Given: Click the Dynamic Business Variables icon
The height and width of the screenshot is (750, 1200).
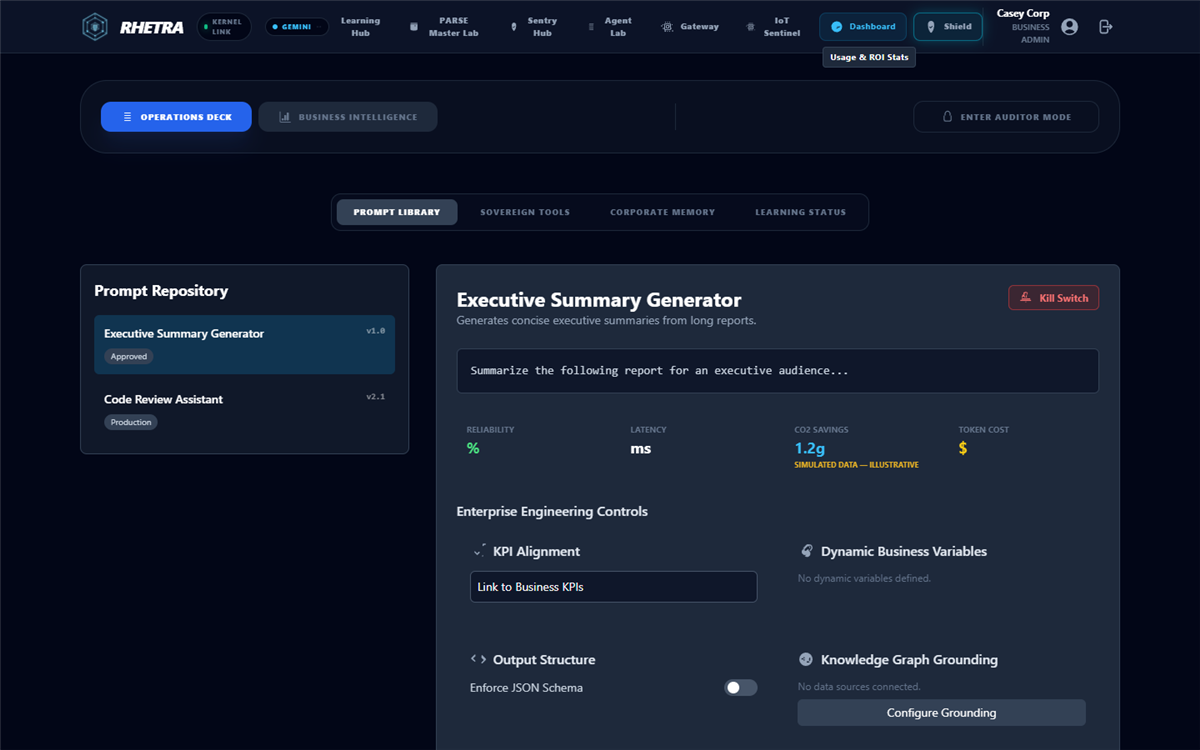Looking at the screenshot, I should coord(806,551).
